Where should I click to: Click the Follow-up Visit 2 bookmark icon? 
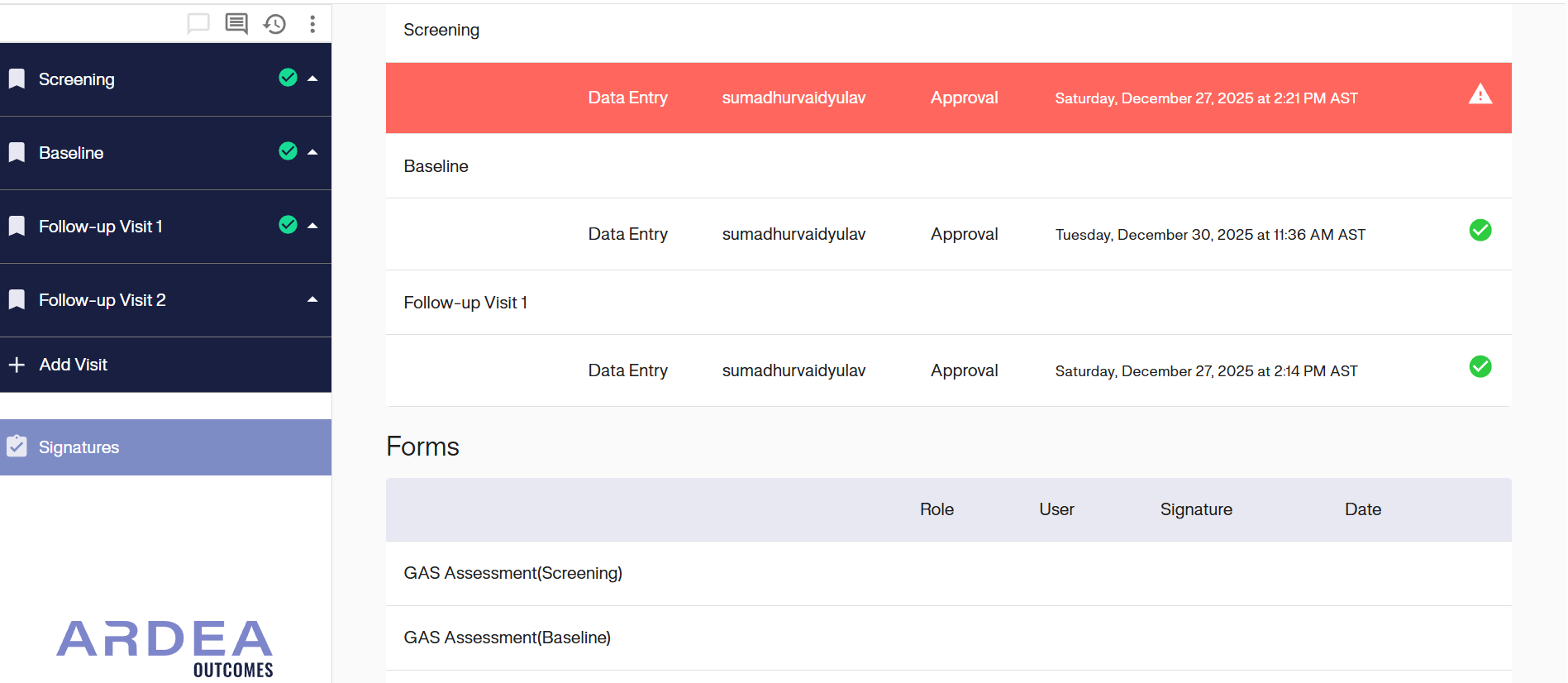pyautogui.click(x=17, y=300)
